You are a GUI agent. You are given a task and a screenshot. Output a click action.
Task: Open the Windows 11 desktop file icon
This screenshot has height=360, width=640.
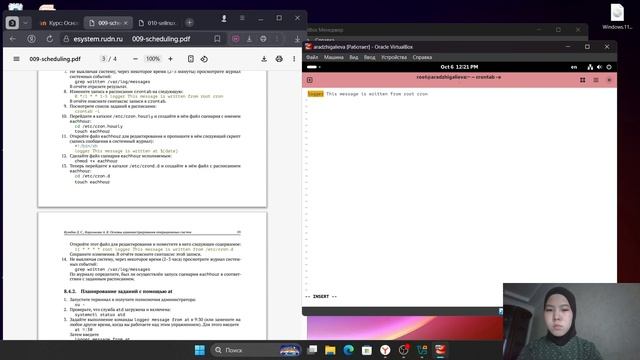(x=617, y=16)
